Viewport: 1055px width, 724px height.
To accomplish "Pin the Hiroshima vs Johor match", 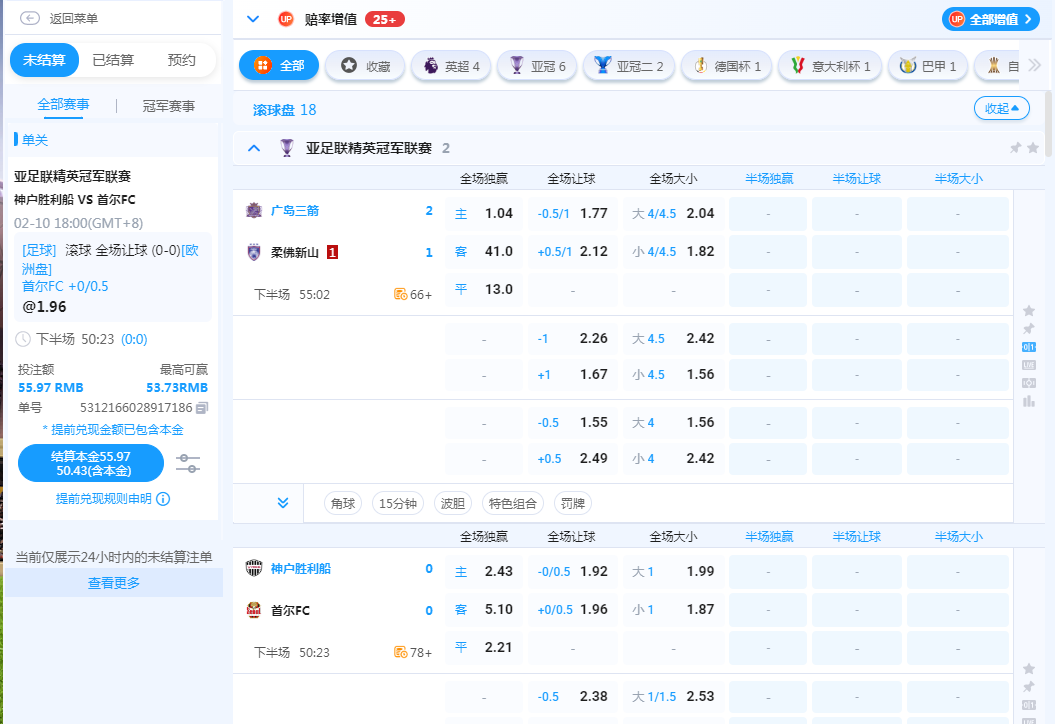I will [1028, 329].
